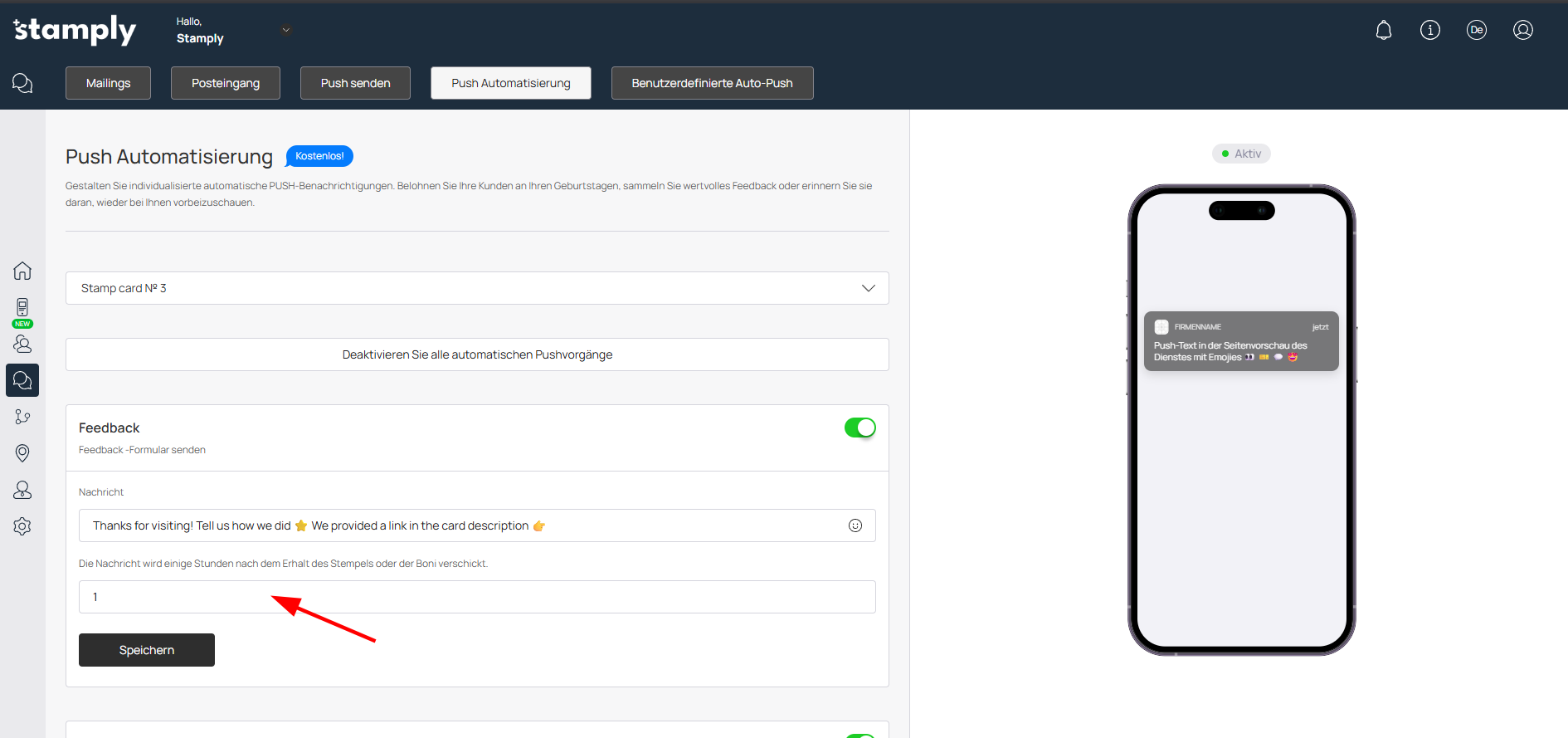Open the account dropdown next to Stamply

coord(285,30)
